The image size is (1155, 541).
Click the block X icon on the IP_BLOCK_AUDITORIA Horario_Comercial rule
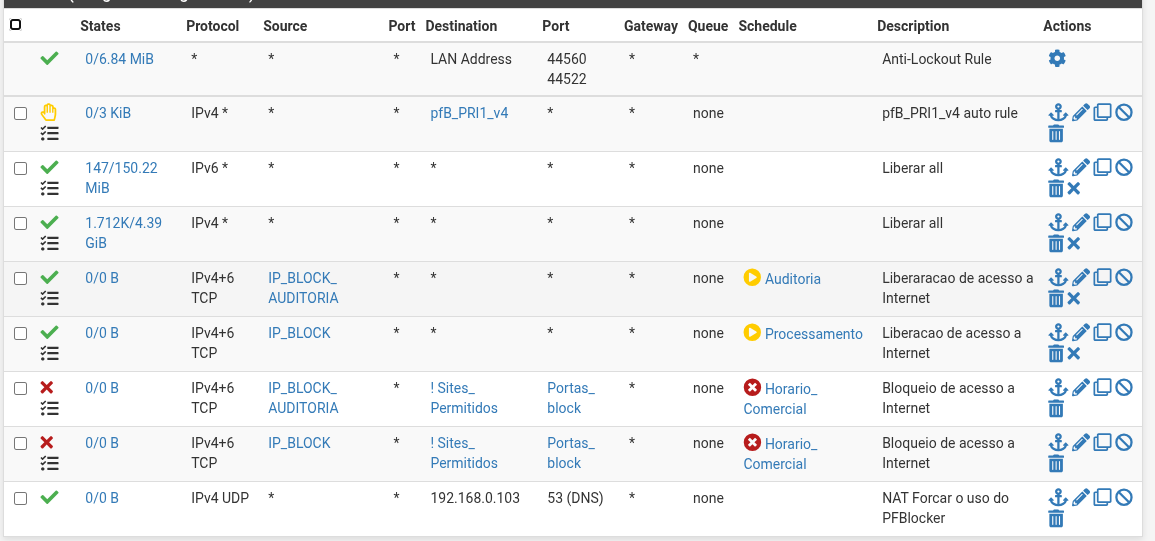(x=47, y=387)
